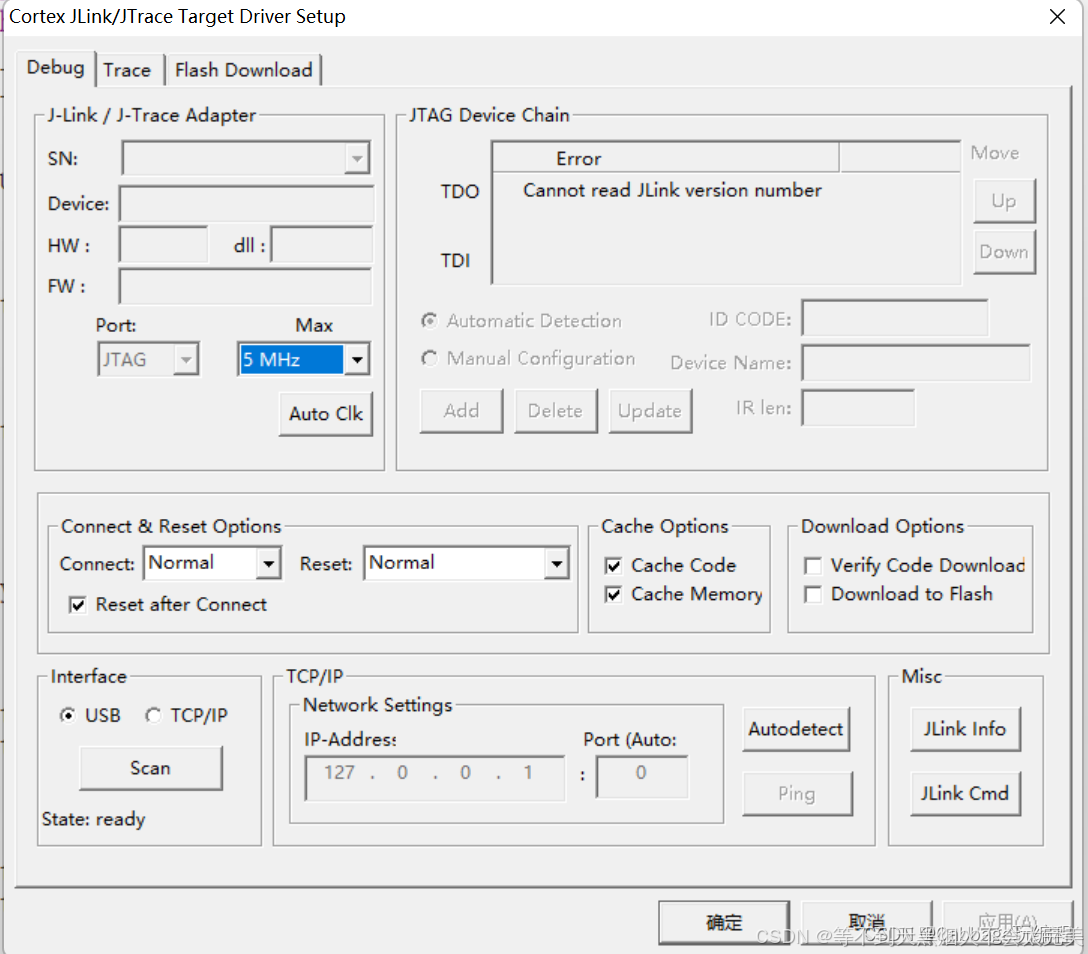
Task: Enable Download to Flash option
Action: tap(813, 593)
